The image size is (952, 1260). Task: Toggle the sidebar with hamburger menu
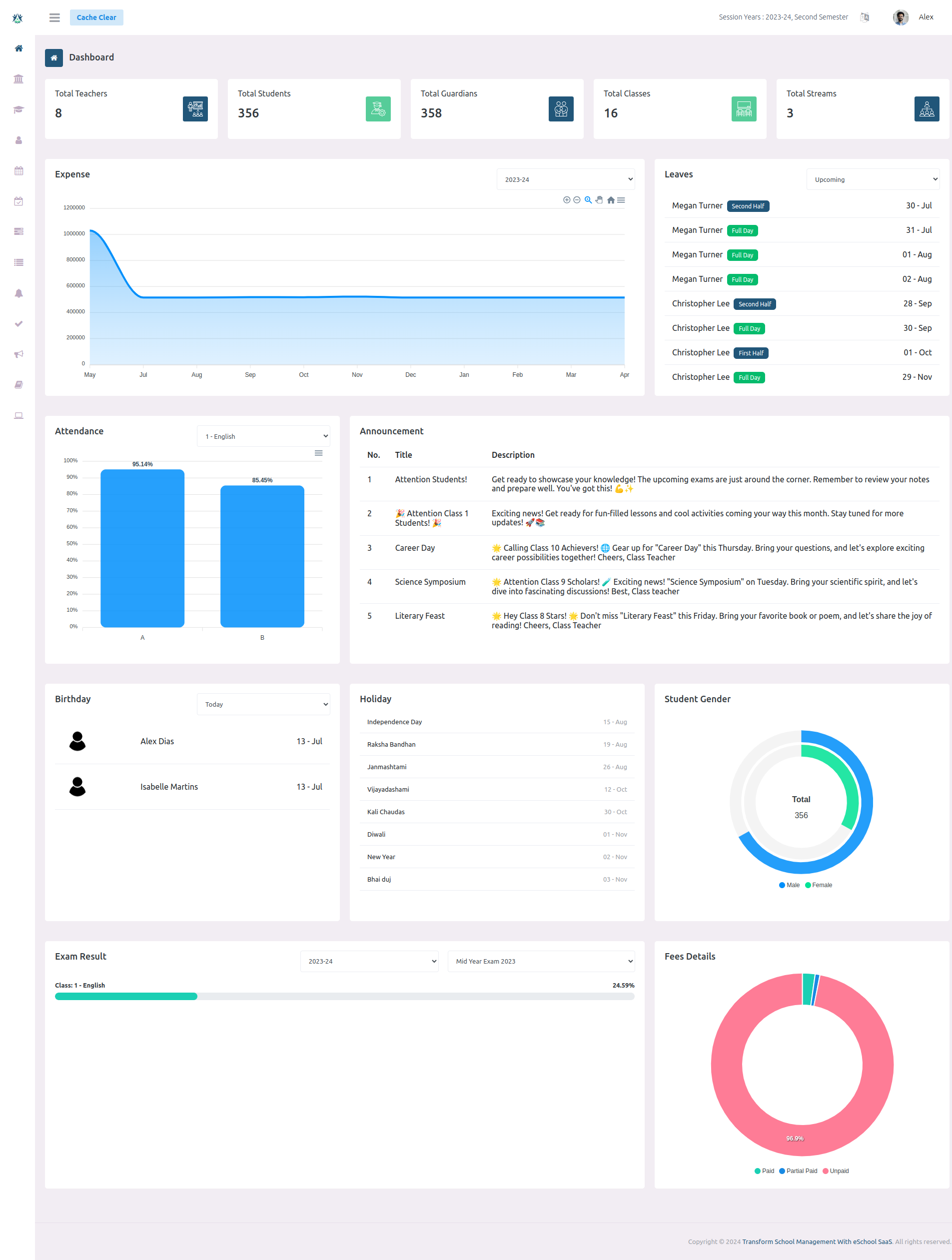point(54,17)
